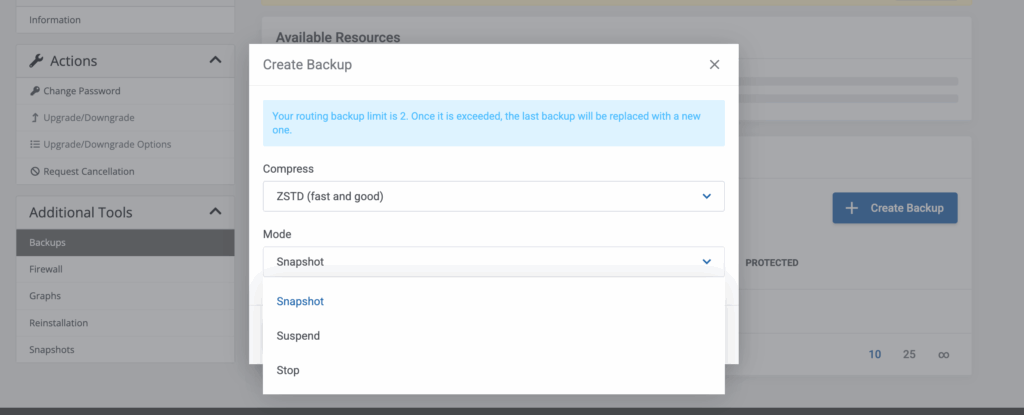The image size is (1024, 415).
Task: Choose Stop mode option
Action: [x=288, y=370]
